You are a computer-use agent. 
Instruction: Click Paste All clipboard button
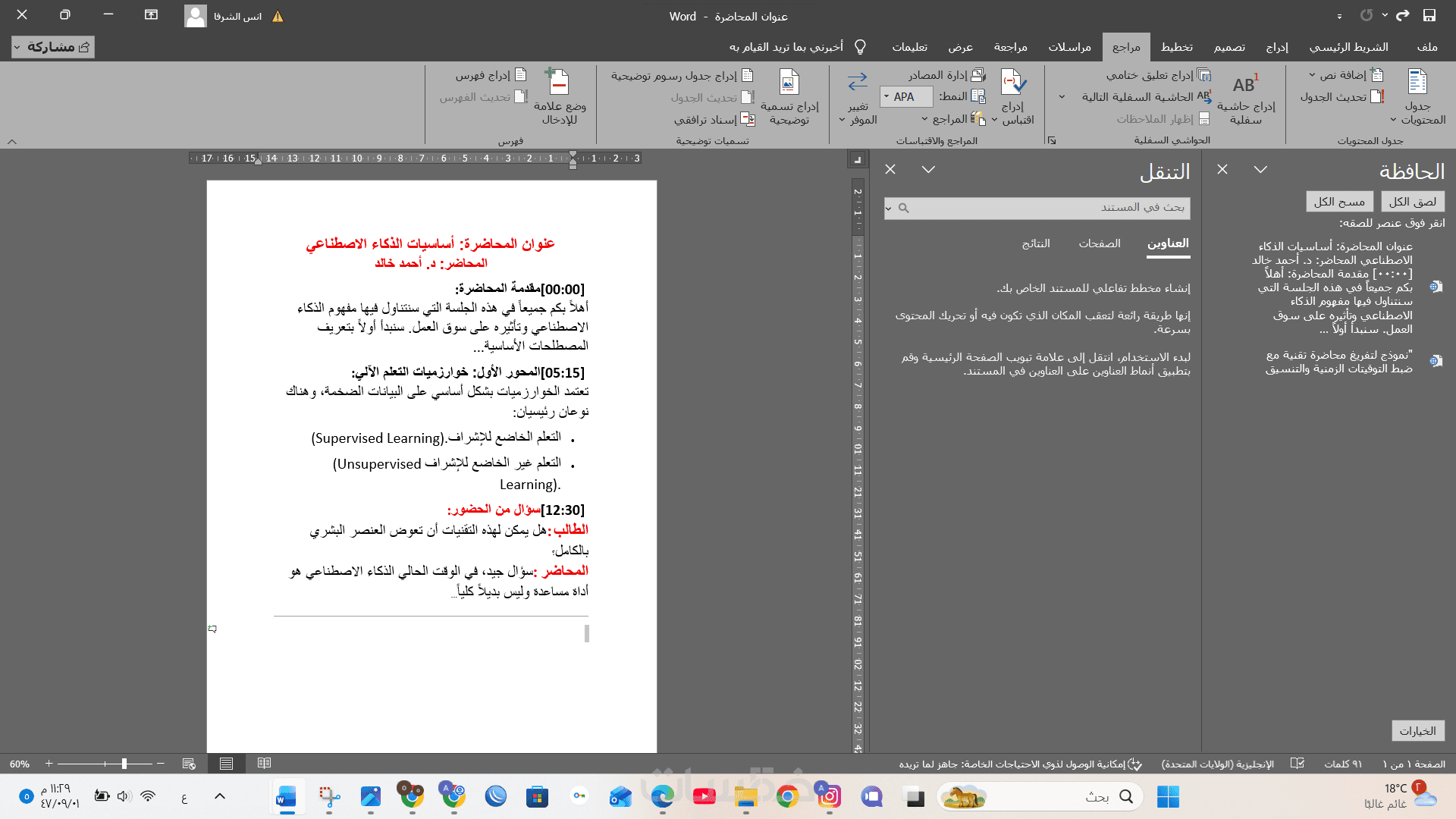coord(1412,202)
